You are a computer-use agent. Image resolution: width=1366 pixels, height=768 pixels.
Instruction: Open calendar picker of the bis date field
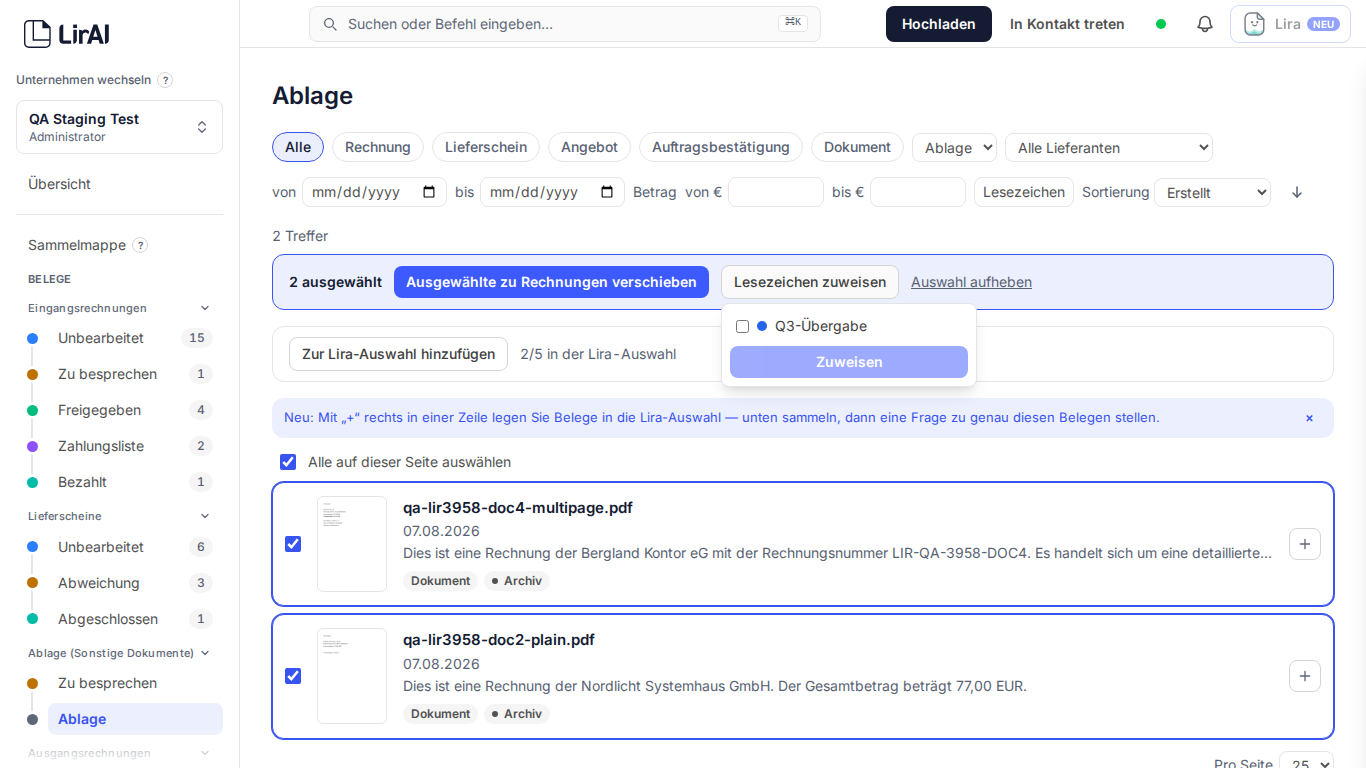click(607, 192)
